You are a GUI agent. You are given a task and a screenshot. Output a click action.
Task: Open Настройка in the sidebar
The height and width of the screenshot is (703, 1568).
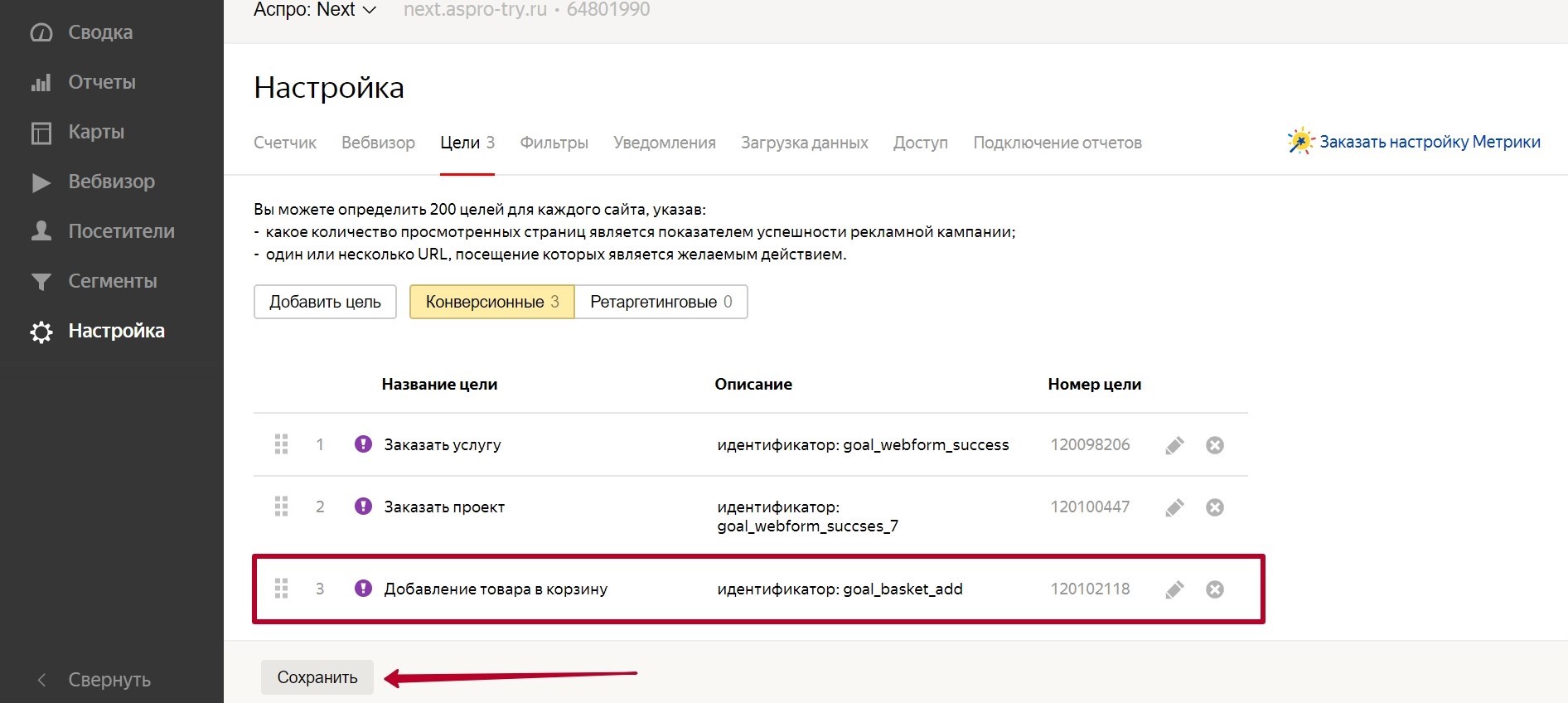pos(116,331)
